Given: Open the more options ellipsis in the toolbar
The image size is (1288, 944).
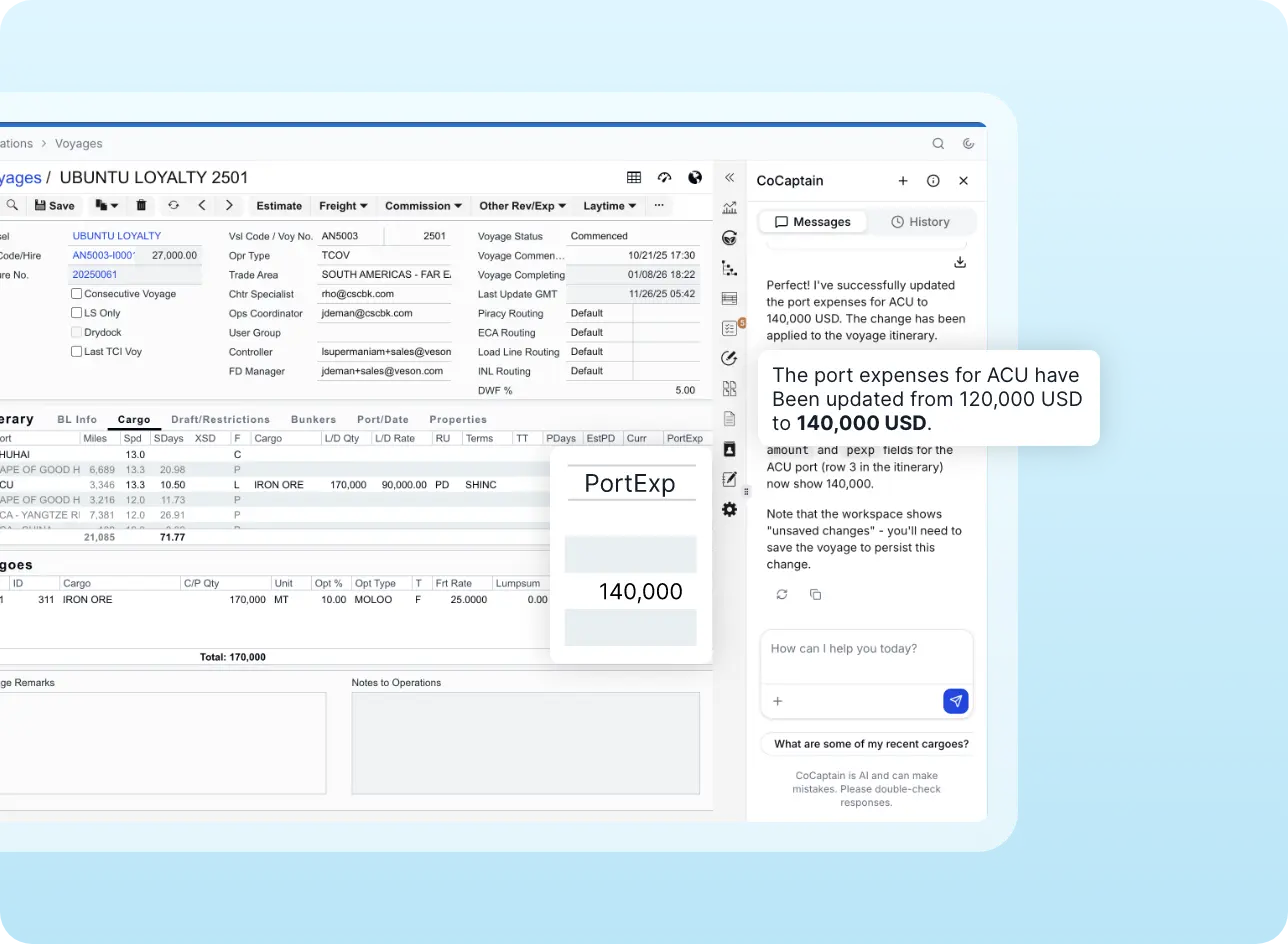Looking at the screenshot, I should [659, 205].
